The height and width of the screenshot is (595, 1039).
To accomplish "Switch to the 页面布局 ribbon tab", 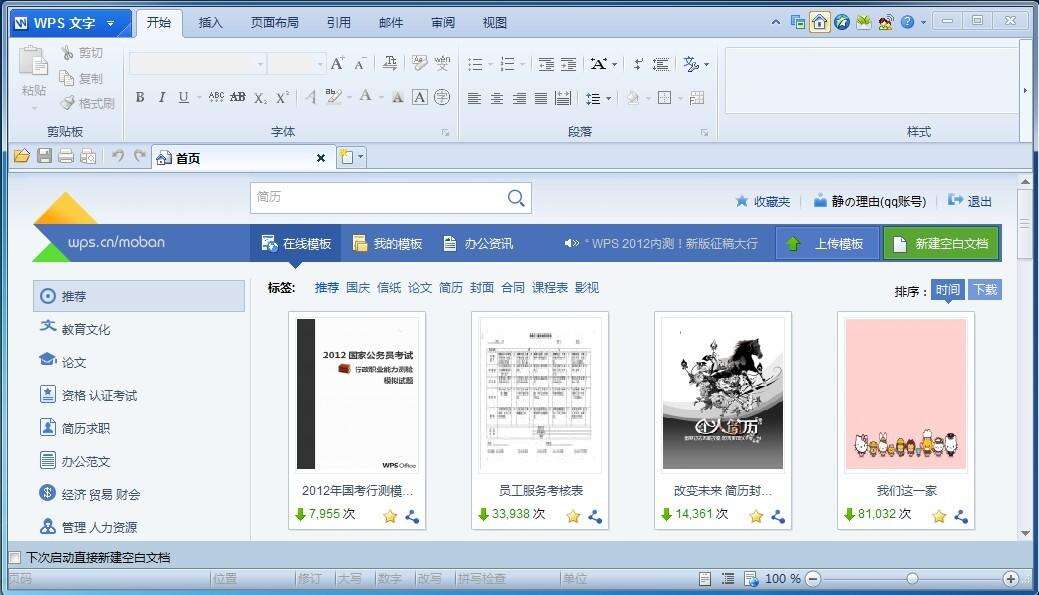I will 274,23.
